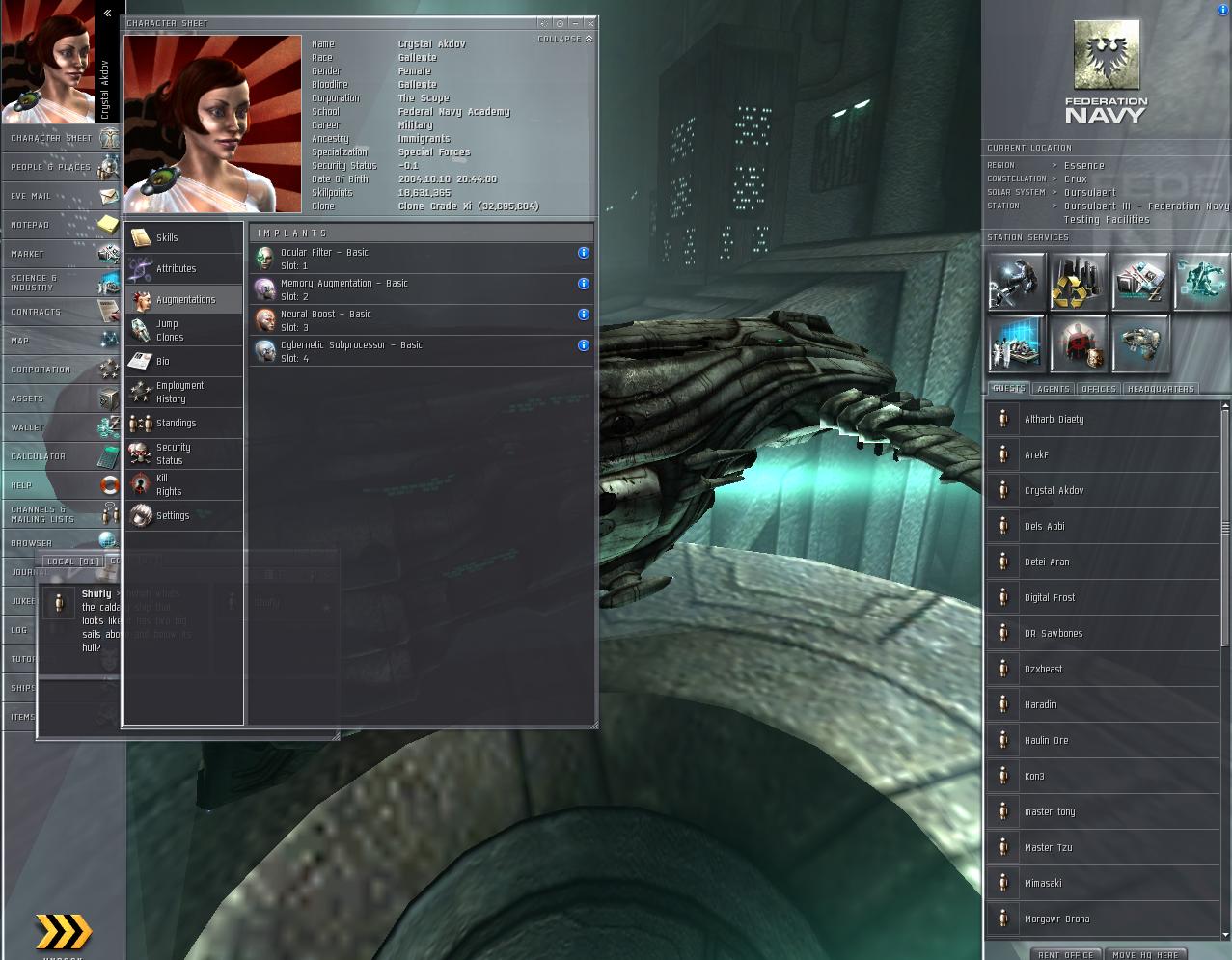
Task: Open the Bio section
Action: 183,361
